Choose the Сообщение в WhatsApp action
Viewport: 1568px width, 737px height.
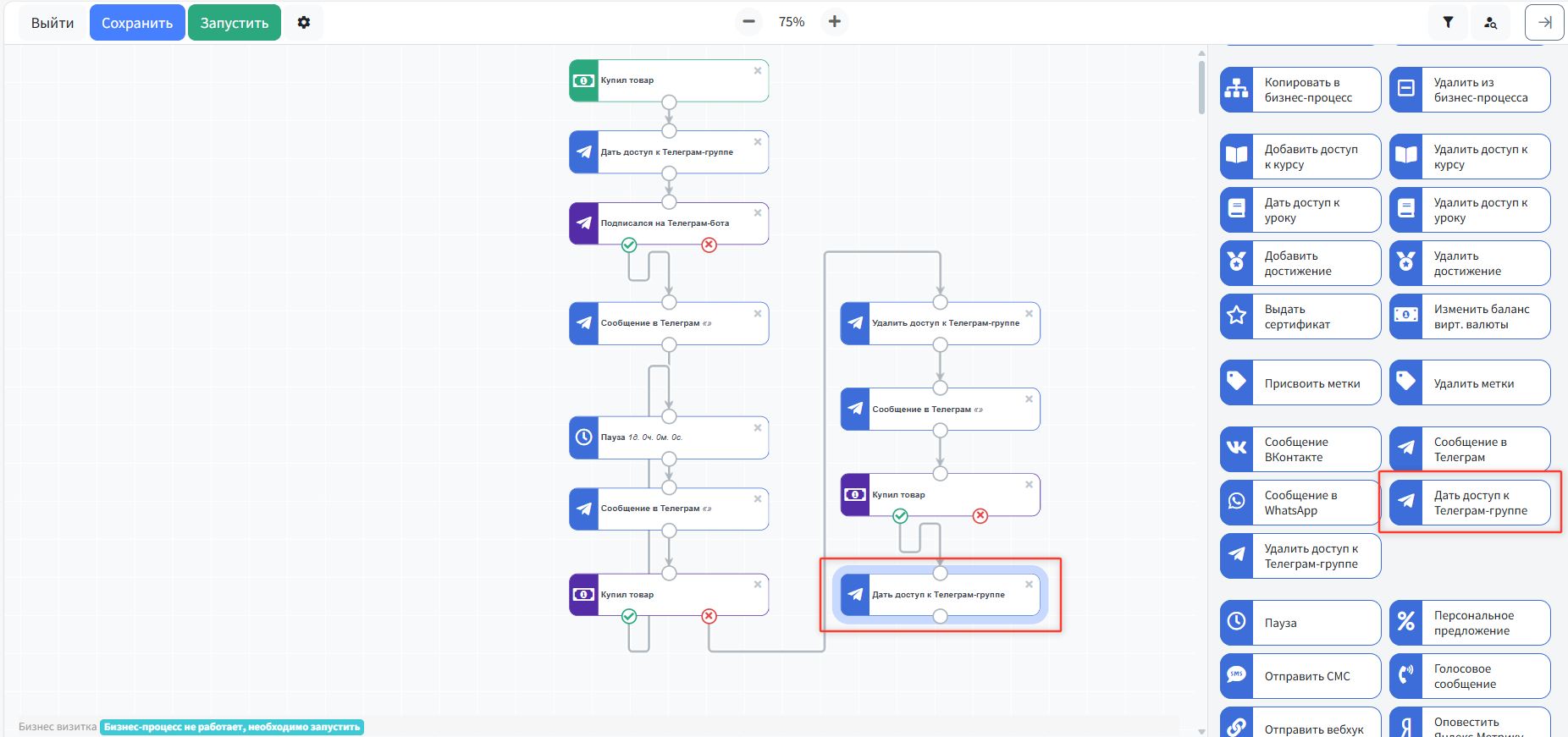coord(1300,503)
